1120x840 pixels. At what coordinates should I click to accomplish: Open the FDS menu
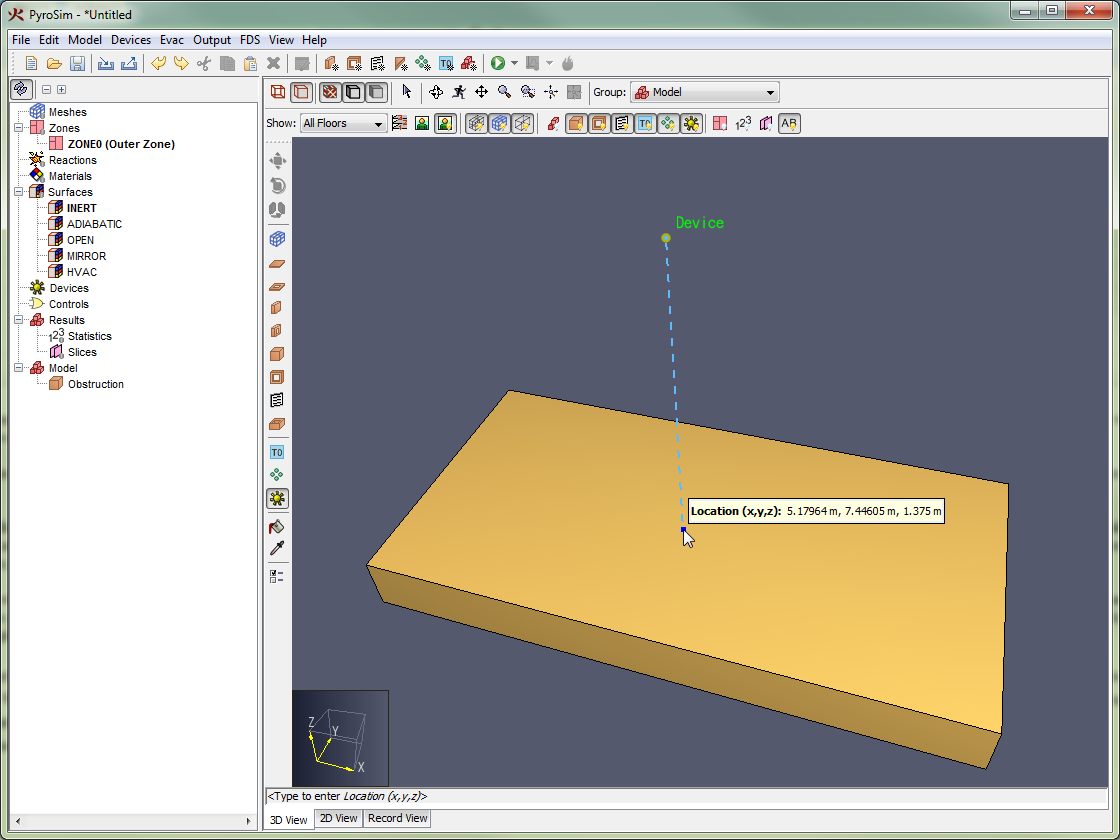pyautogui.click(x=250, y=40)
